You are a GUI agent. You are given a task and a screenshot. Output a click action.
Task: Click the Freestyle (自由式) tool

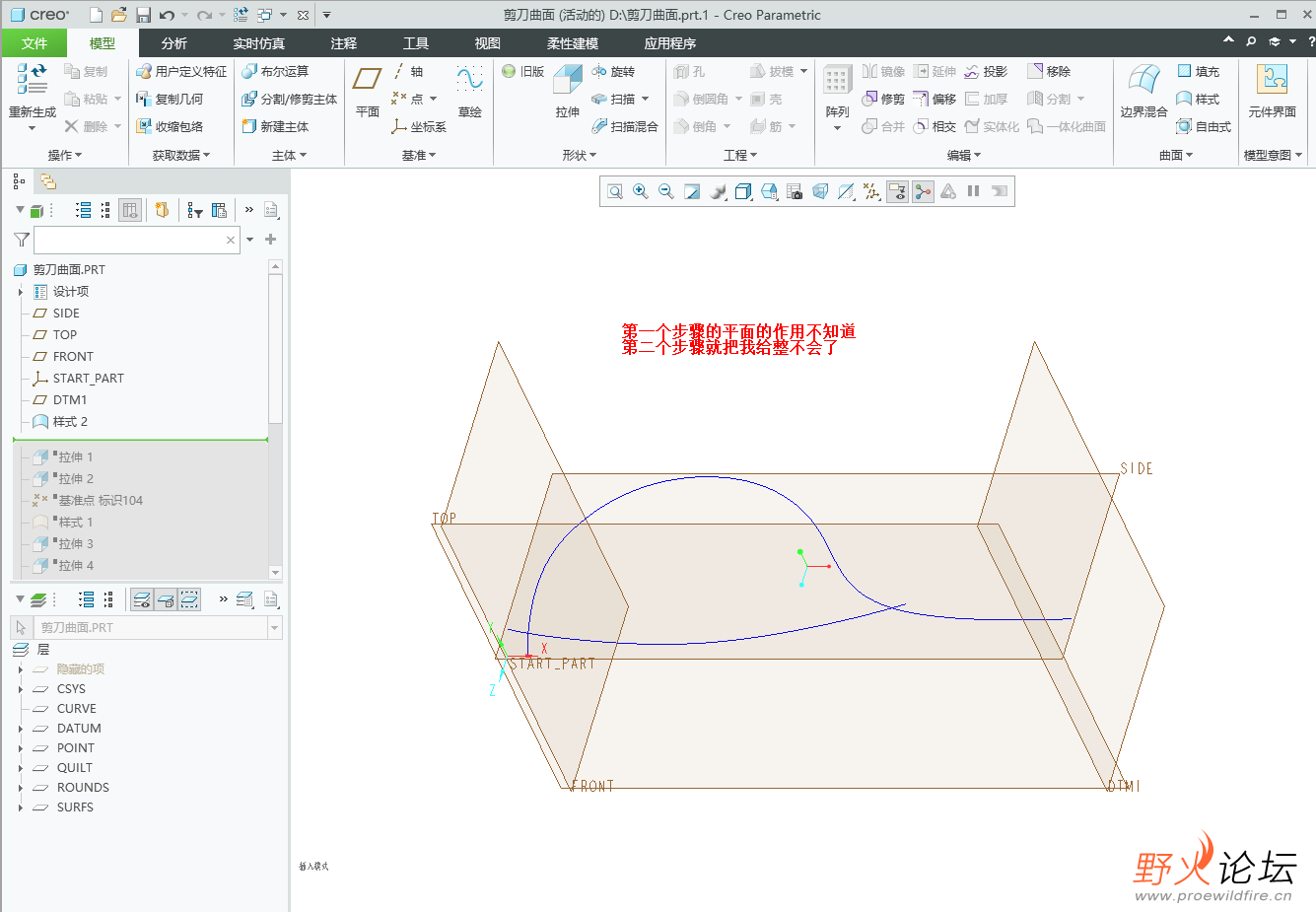(1204, 126)
